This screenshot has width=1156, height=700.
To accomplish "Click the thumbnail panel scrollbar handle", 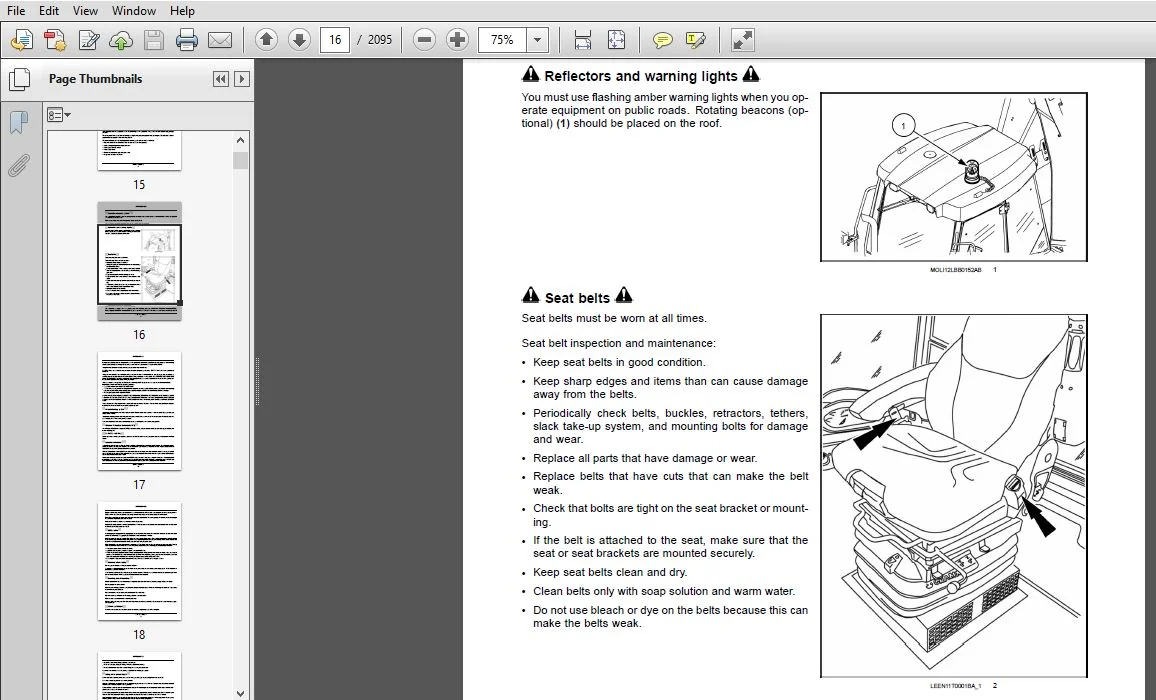I will 240,160.
